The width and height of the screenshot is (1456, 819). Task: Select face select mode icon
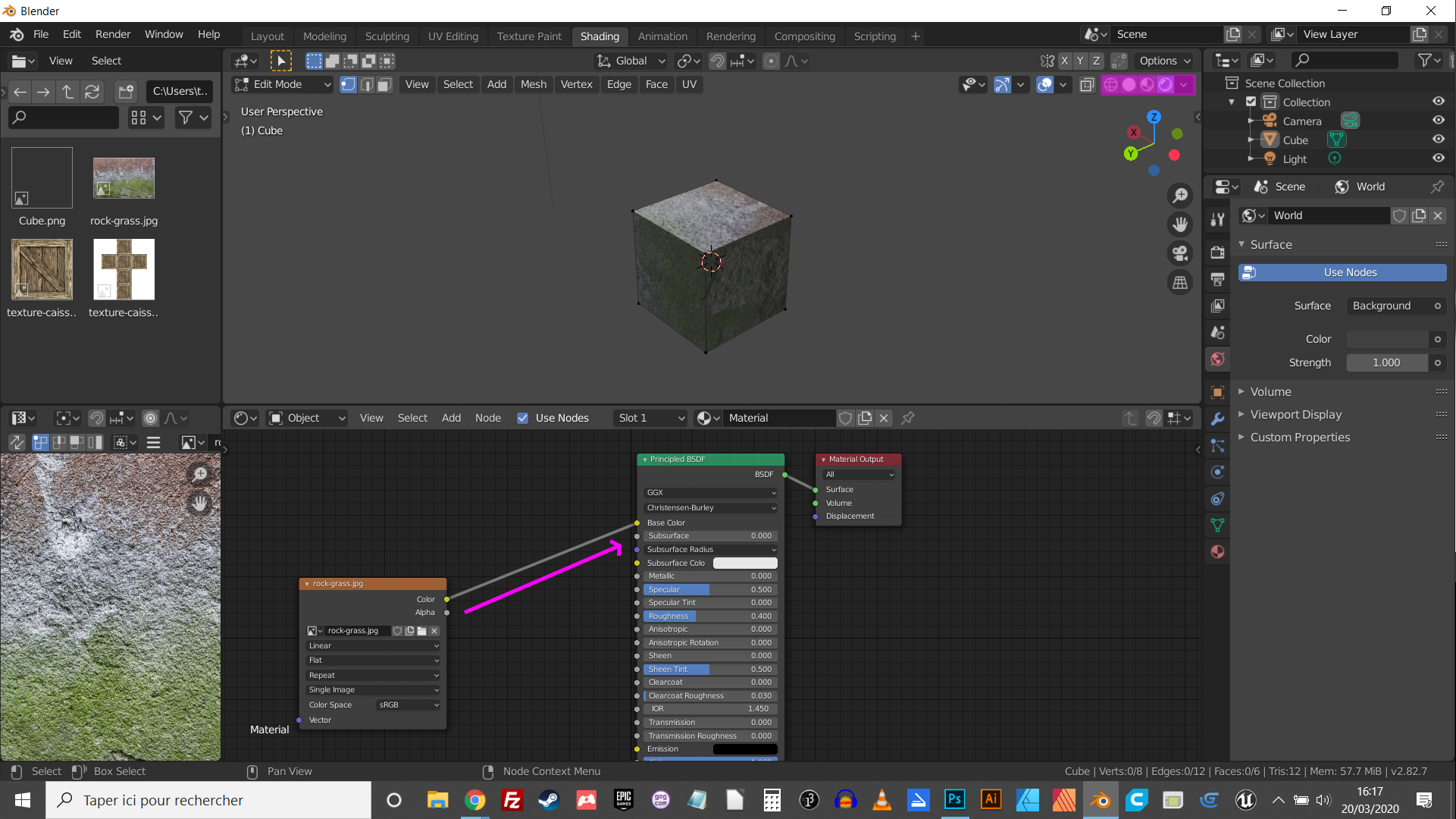384,84
